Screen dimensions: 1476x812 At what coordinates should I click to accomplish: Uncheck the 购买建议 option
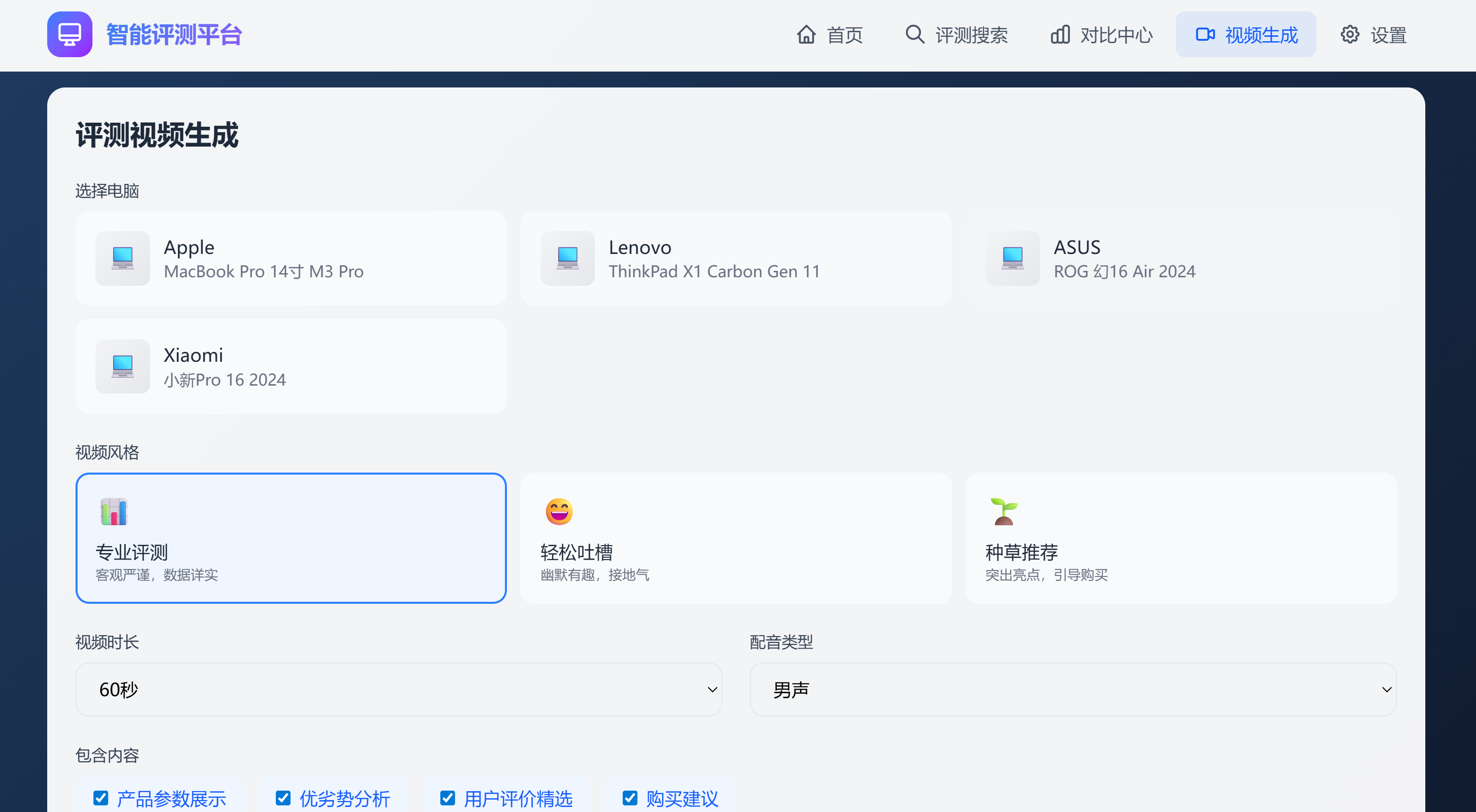coord(630,798)
